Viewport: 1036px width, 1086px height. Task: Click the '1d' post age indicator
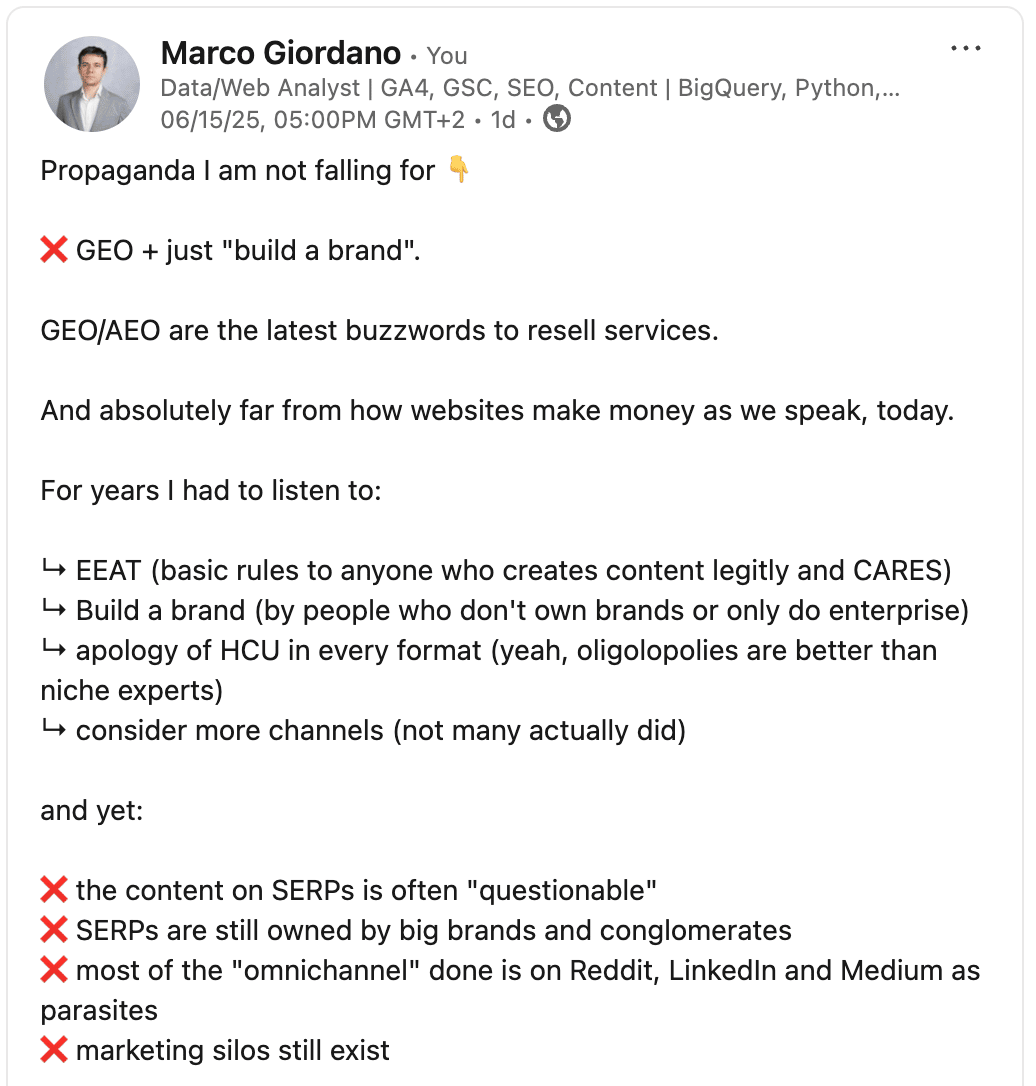503,120
